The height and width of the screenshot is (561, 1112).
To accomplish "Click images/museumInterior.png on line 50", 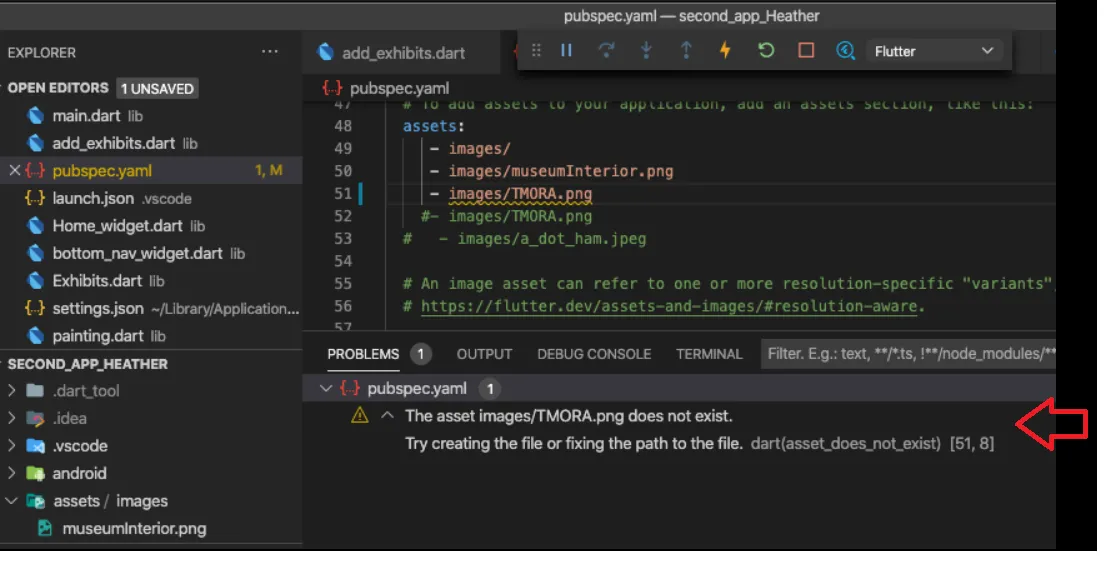I will click(560, 171).
